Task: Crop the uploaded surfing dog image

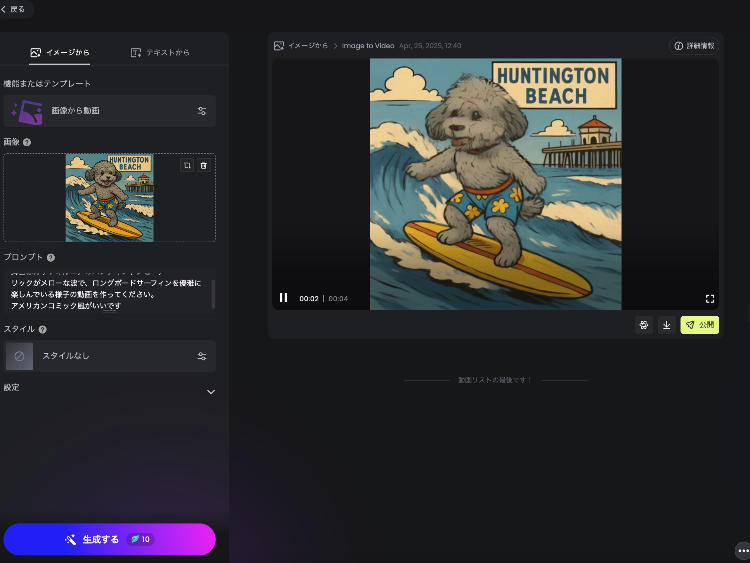Action: [x=187, y=166]
